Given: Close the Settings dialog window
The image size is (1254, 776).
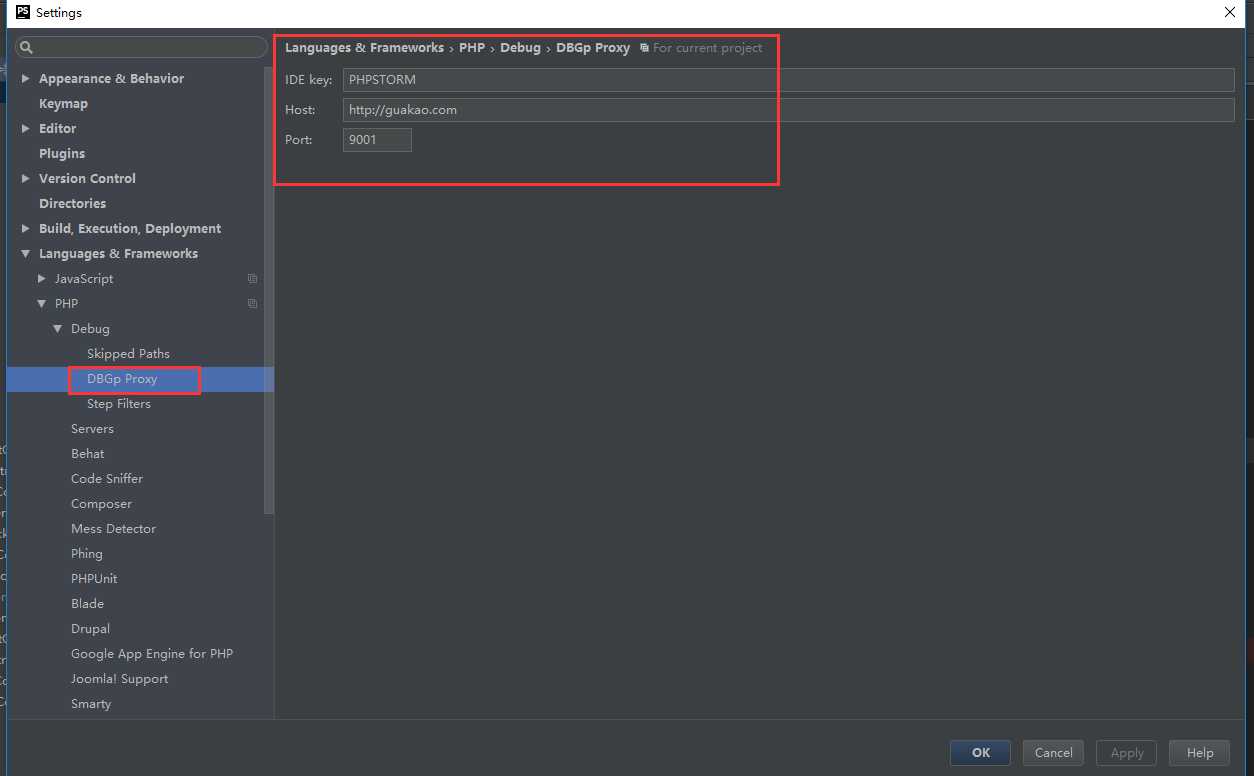Looking at the screenshot, I should pyautogui.click(x=1230, y=13).
